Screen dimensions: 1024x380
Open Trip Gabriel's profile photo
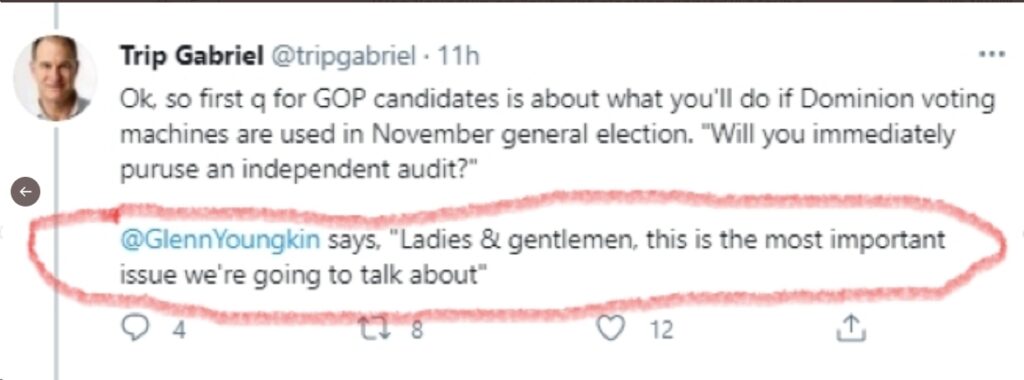tap(55, 77)
